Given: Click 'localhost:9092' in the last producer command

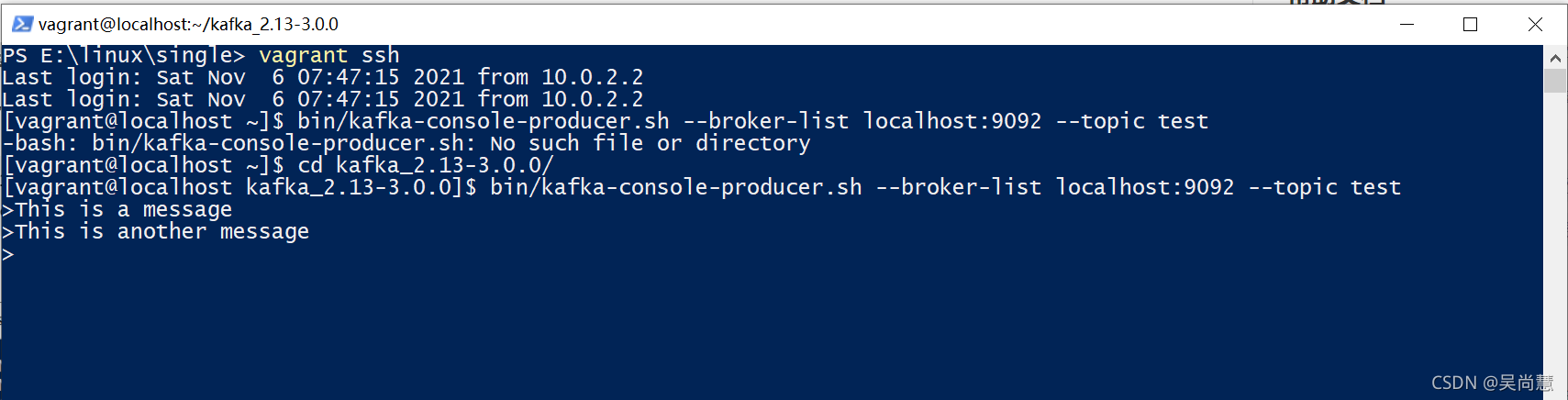Looking at the screenshot, I should (x=1145, y=187).
